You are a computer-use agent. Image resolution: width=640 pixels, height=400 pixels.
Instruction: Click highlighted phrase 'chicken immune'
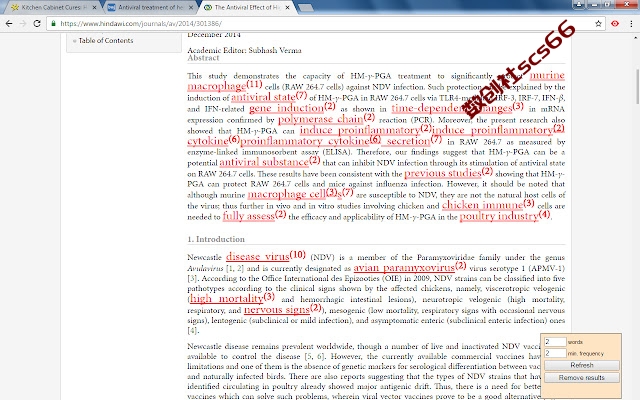[x=482, y=205]
